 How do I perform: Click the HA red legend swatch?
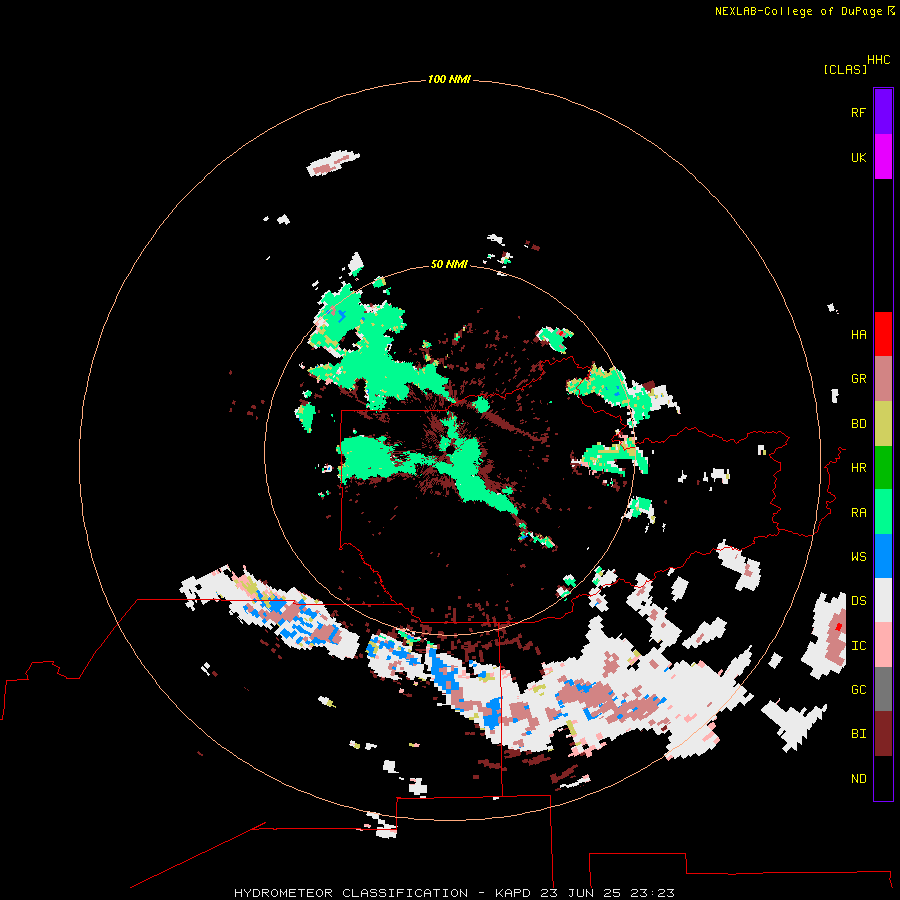883,334
